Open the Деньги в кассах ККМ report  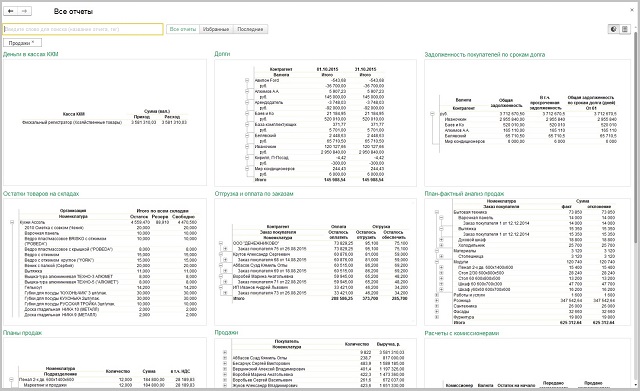(31, 54)
